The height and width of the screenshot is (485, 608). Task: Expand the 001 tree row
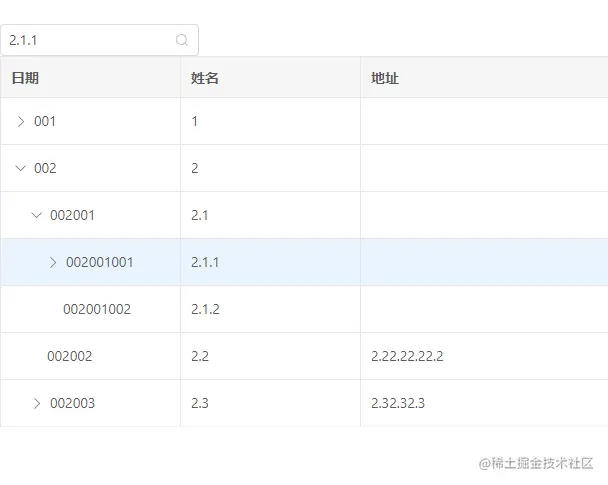point(21,121)
